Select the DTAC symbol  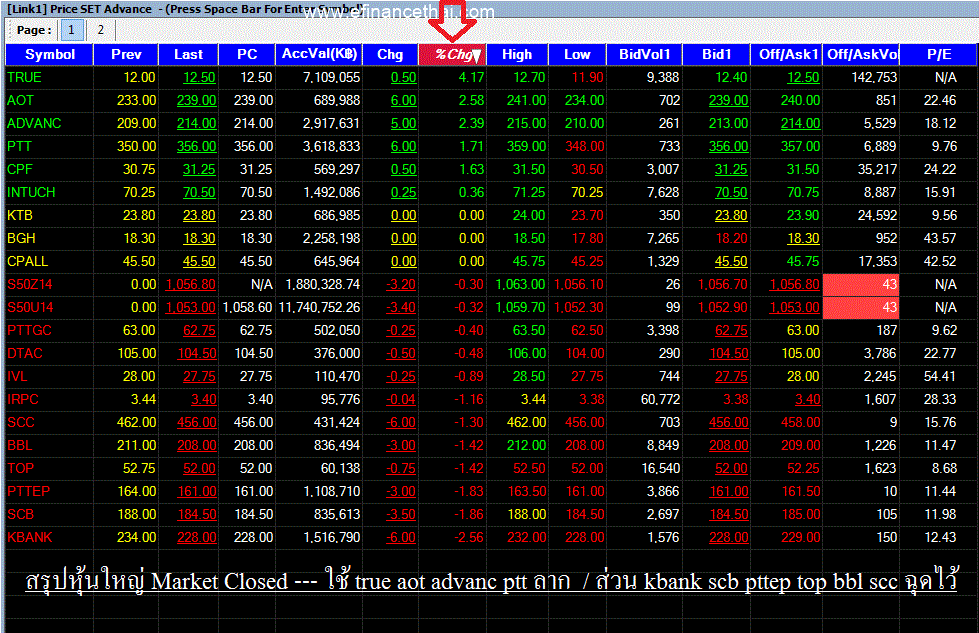coord(25,354)
